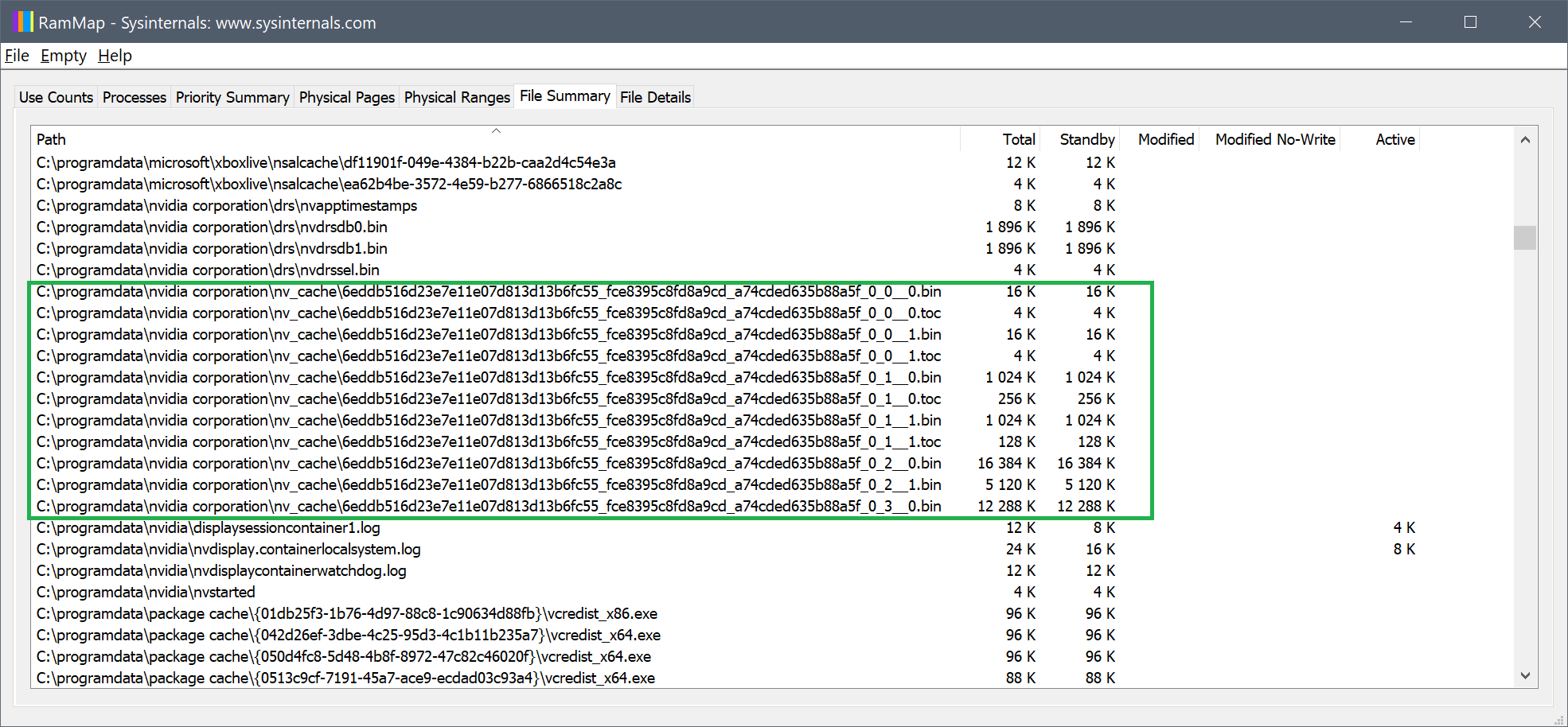Open the Empty menu
Screen dimensions: 1568x727
64,56
